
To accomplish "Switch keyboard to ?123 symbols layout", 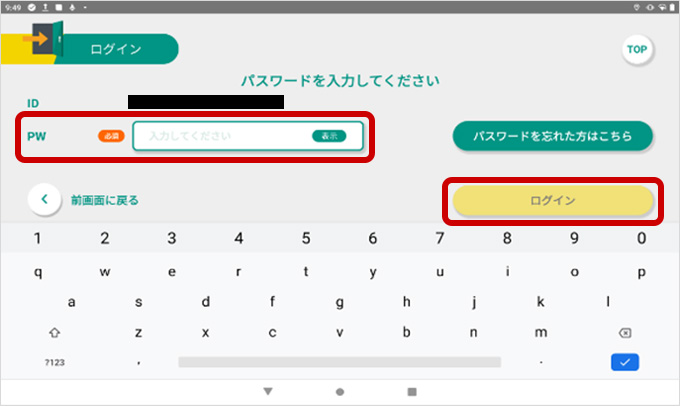I will [54, 362].
